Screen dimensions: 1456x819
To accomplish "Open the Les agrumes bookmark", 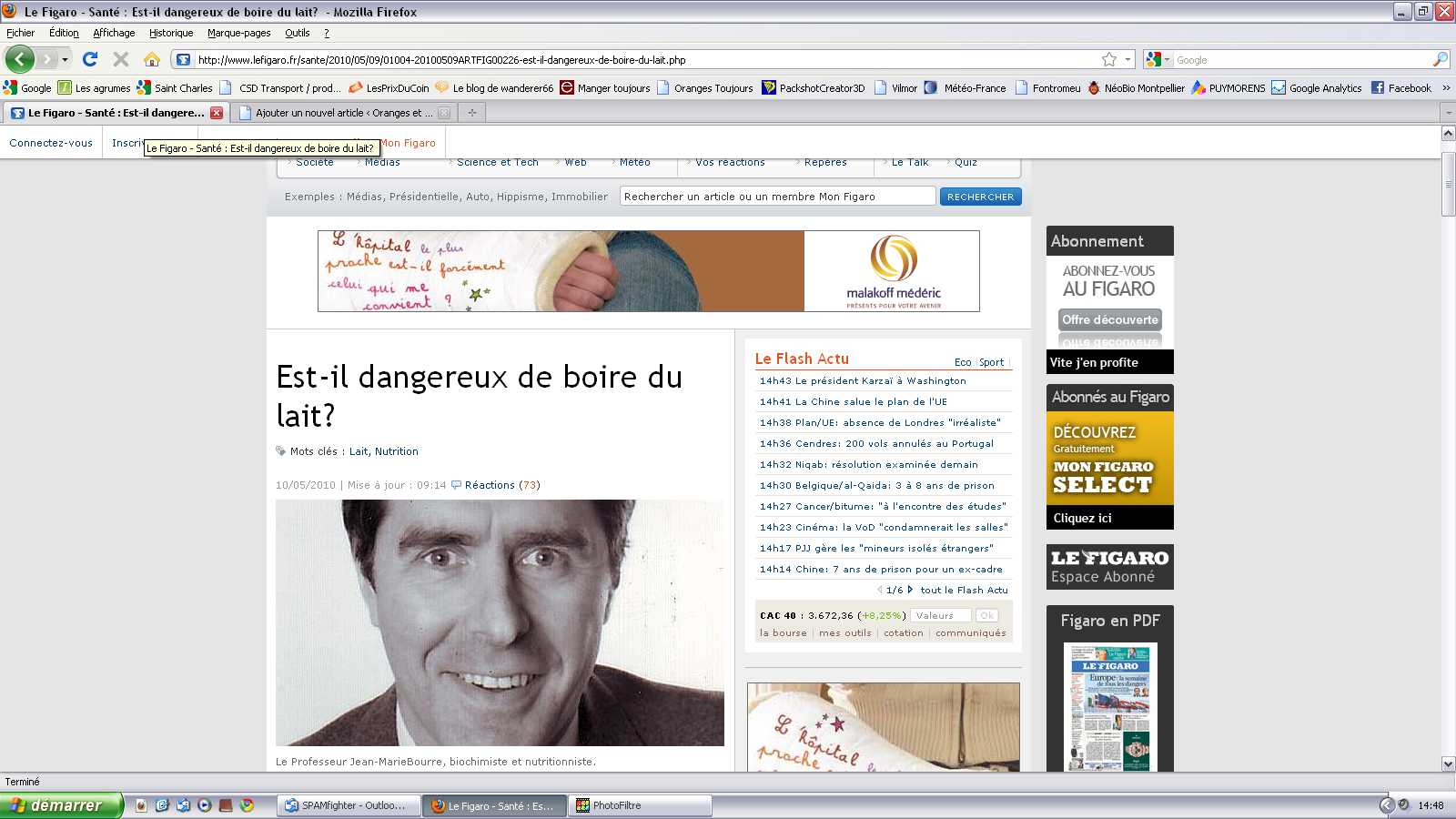I will (94, 88).
